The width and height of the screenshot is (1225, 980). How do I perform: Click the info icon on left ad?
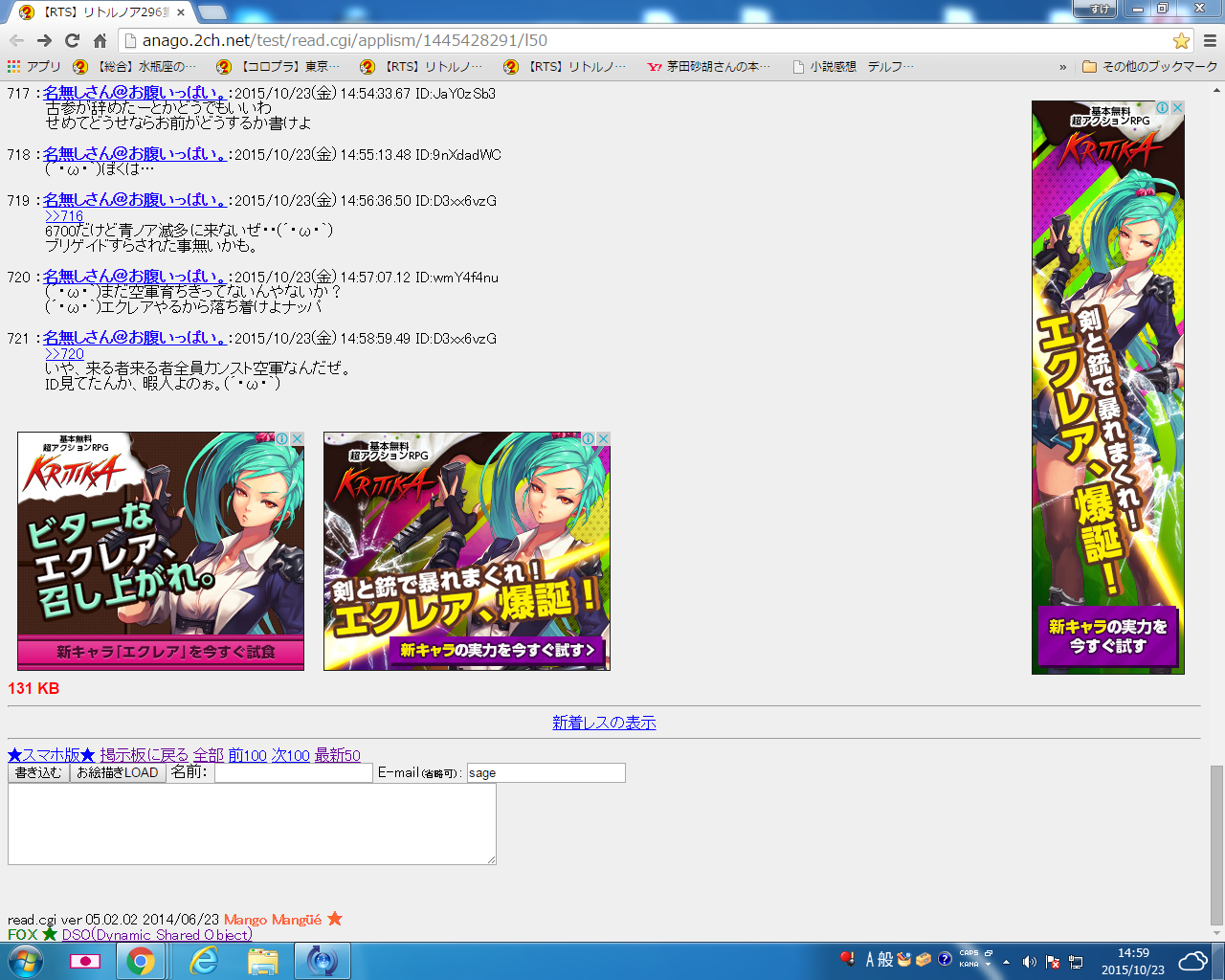pyautogui.click(x=282, y=438)
